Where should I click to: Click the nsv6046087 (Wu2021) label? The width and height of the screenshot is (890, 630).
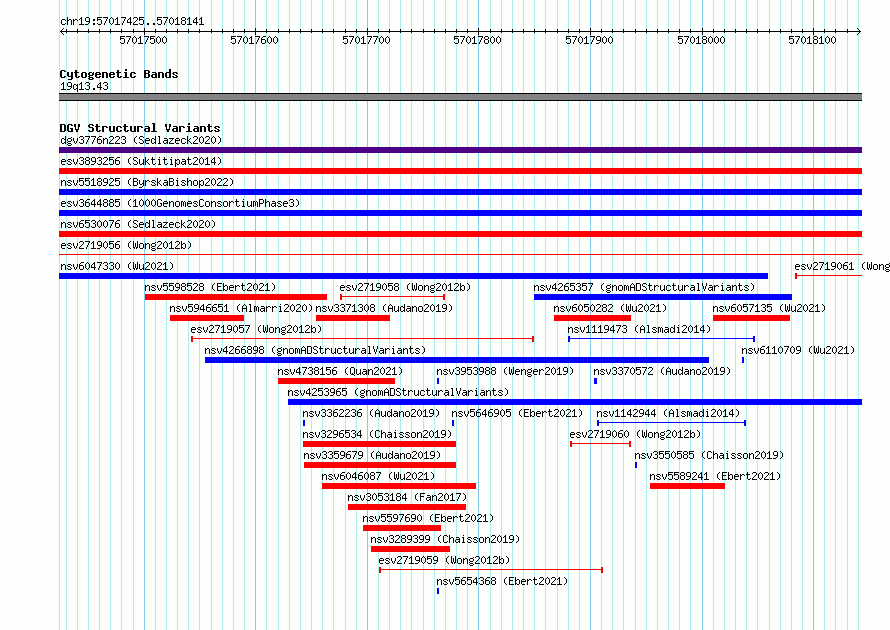pyautogui.click(x=378, y=476)
